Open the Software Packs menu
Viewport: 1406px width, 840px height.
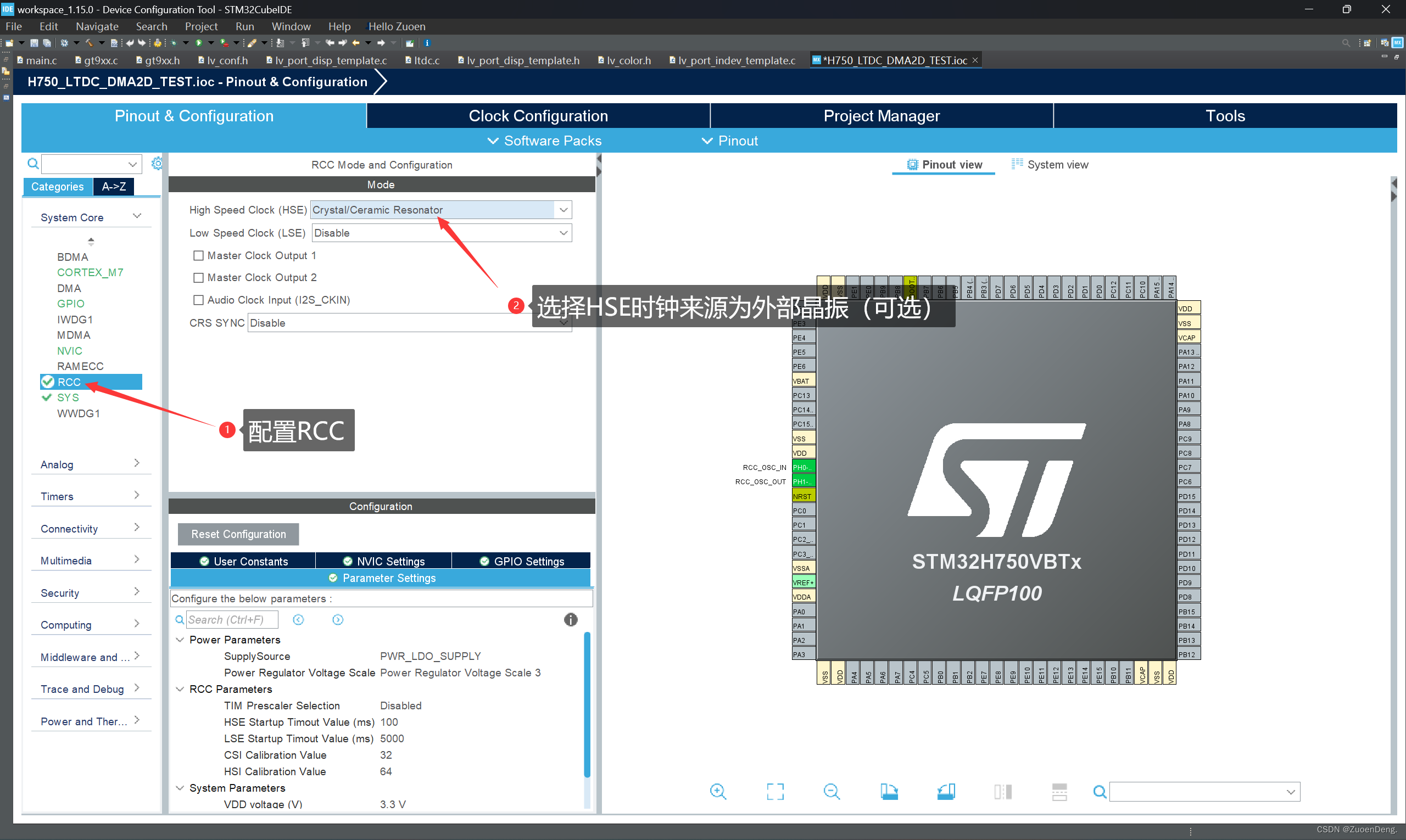tap(544, 141)
